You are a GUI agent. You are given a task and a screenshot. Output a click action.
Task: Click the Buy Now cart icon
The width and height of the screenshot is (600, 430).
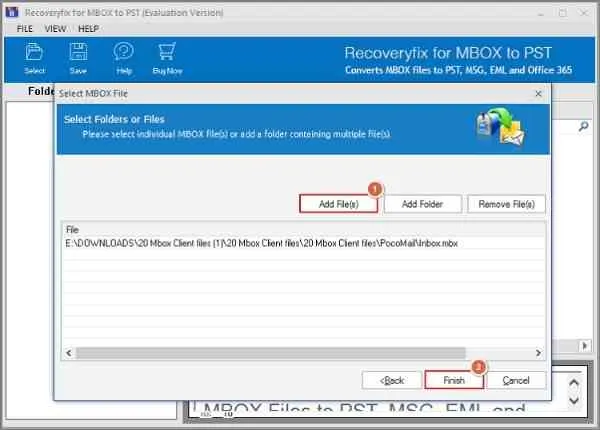(167, 59)
